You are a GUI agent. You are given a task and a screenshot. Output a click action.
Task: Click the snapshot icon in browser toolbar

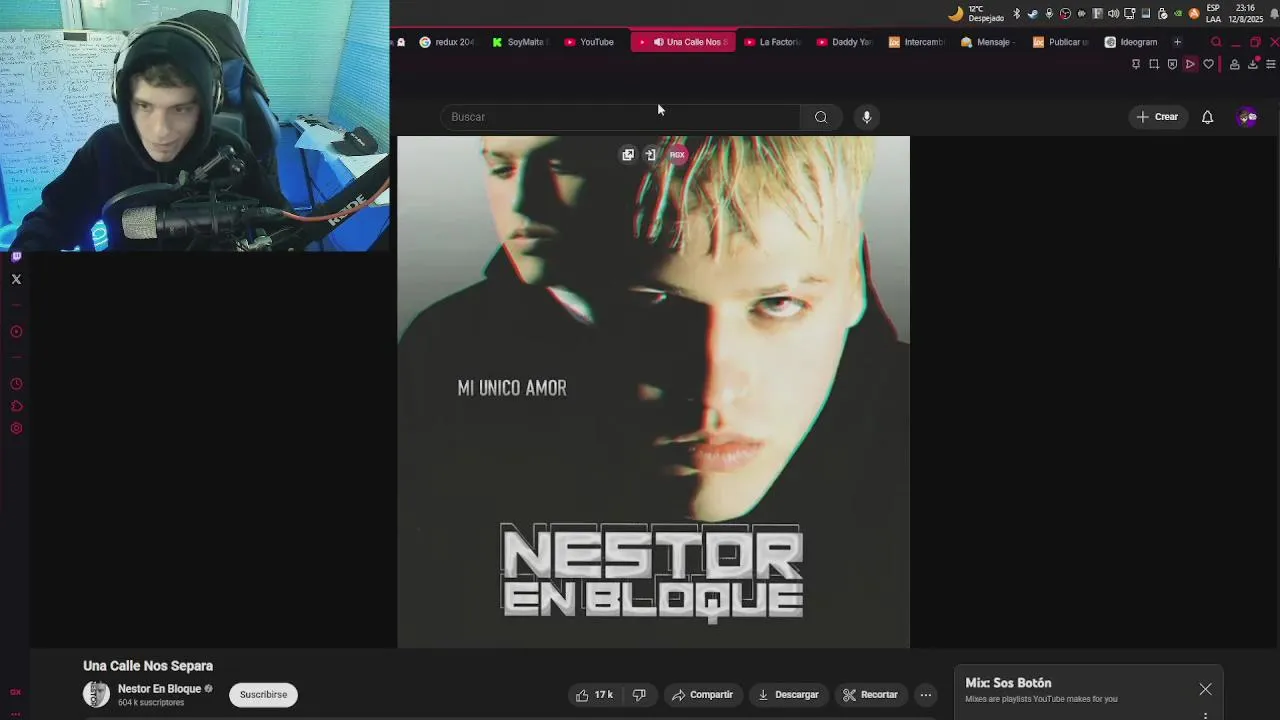coord(1153,64)
